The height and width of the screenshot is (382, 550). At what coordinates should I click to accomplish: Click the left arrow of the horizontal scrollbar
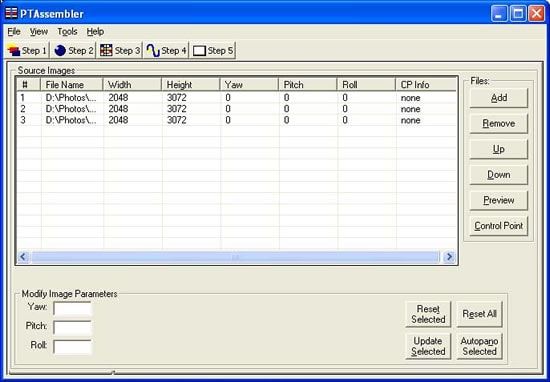(x=23, y=257)
